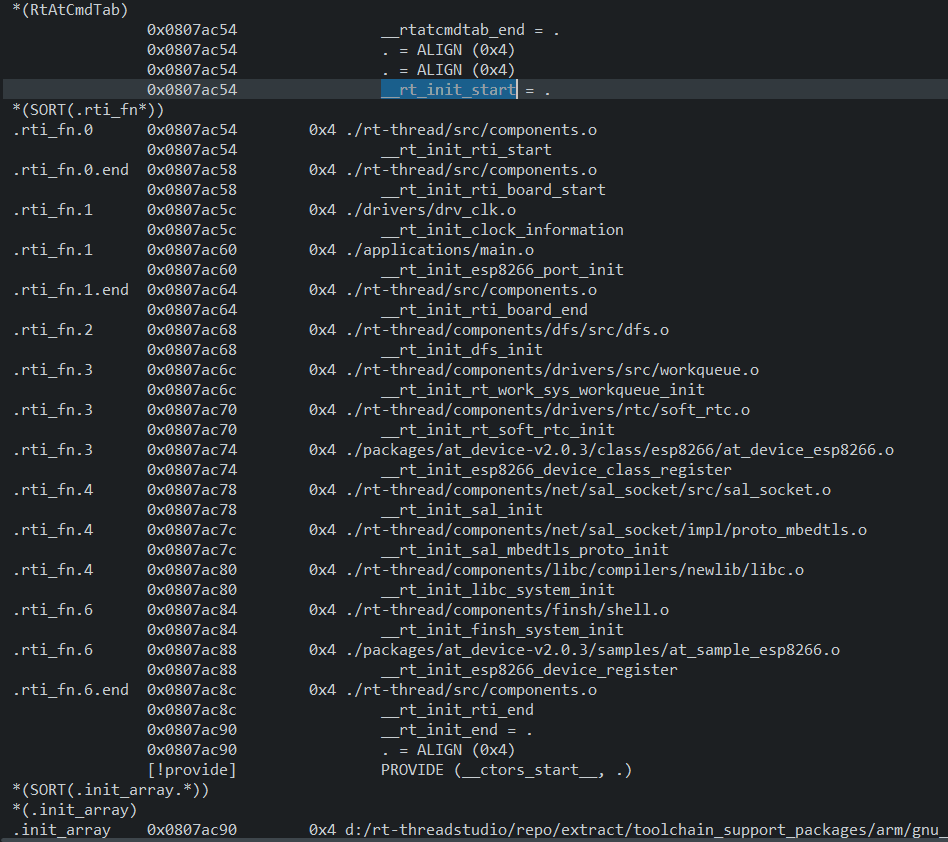
Task: Click the highlighted __rt_init_start symbol
Action: (449, 90)
